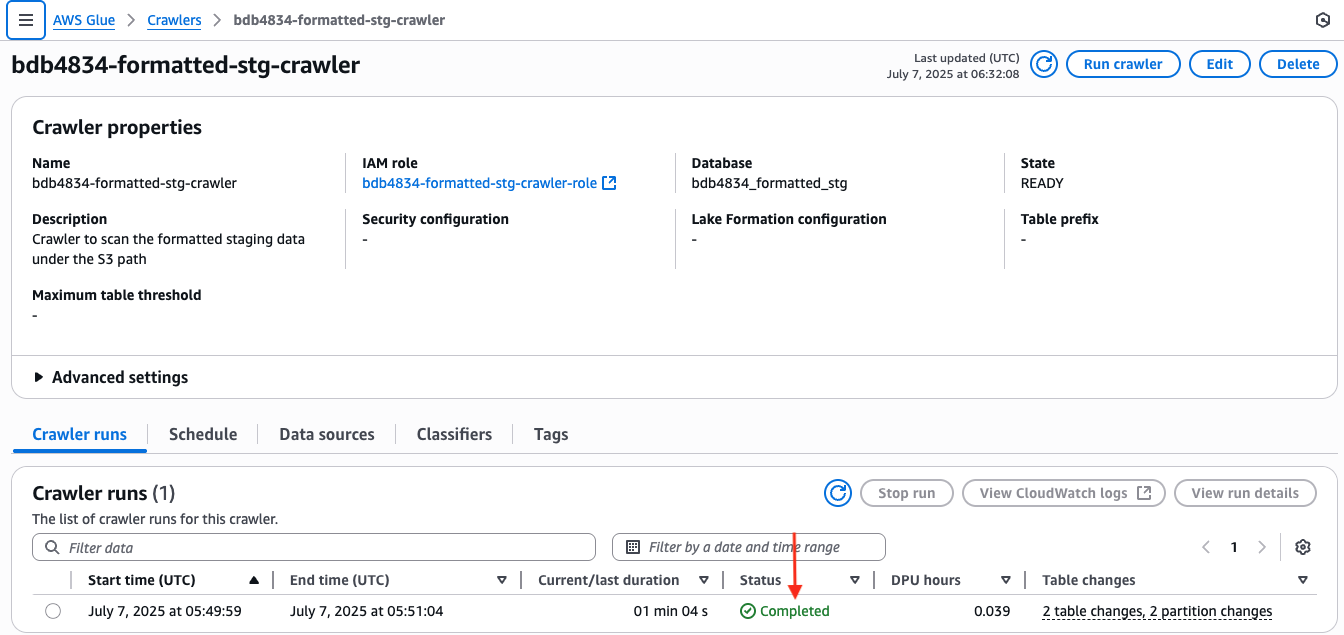Switch to the Data sources tab
The height and width of the screenshot is (635, 1344).
326,434
